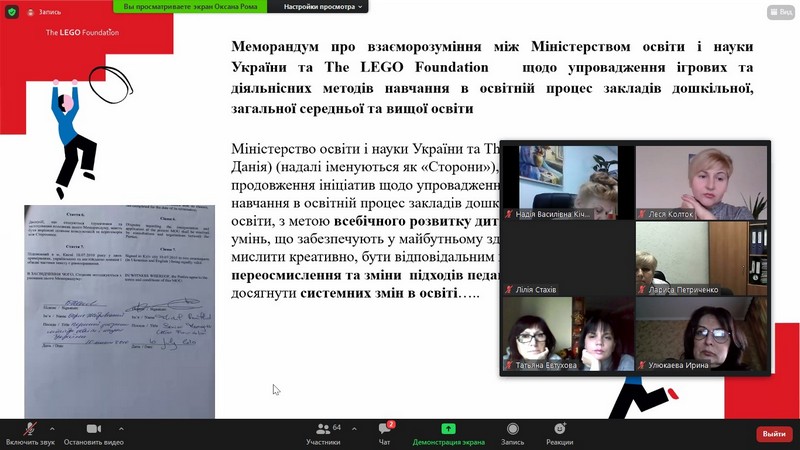This screenshot has width=800, height=450.
Task: Toggle Остановить видео camera button
Action: [93, 434]
